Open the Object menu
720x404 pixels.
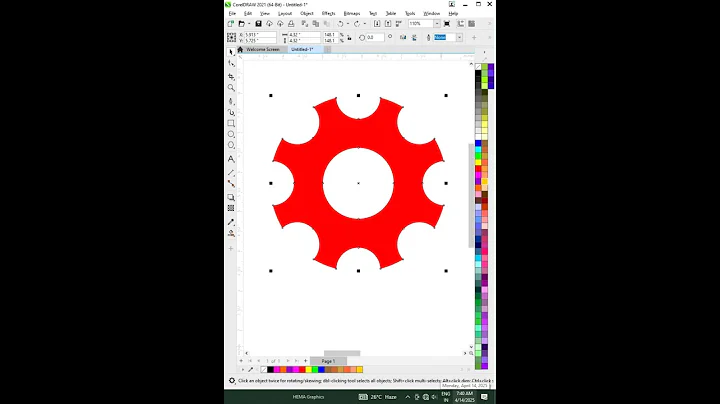click(307, 13)
